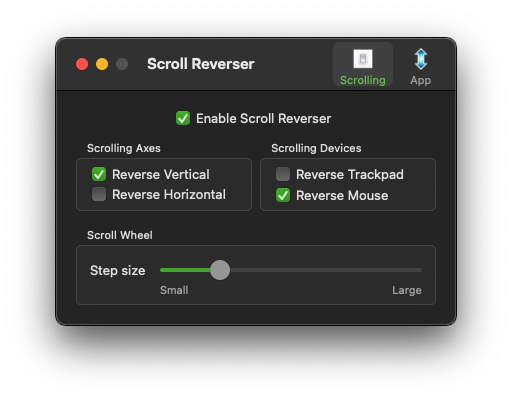
Task: Click the Scrolling Devices section heading
Action: (316, 148)
